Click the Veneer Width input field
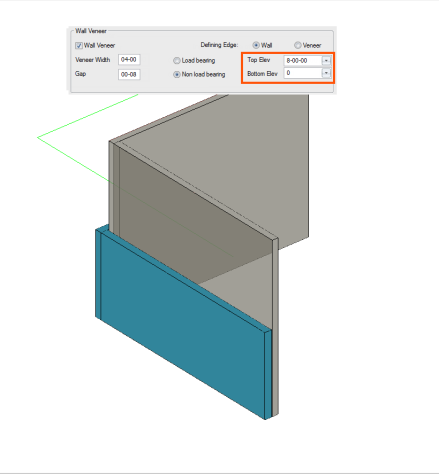This screenshot has width=439, height=475. coord(129,60)
